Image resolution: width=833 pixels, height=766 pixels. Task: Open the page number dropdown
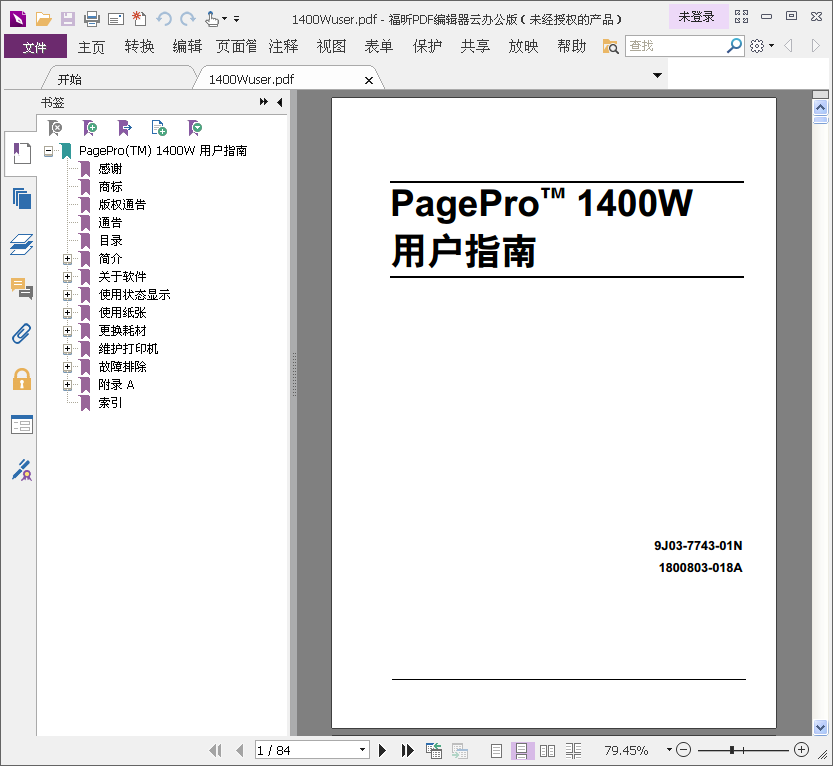[x=362, y=750]
